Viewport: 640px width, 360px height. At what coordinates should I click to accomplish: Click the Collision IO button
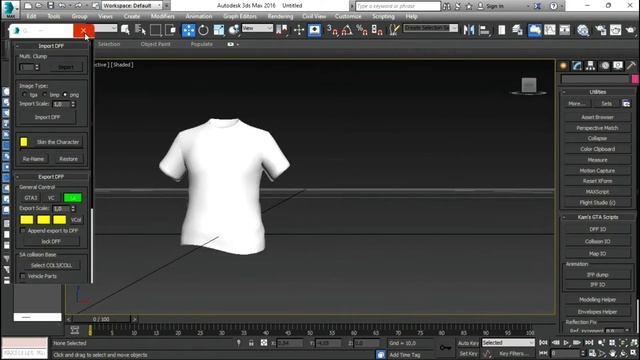tap(597, 241)
